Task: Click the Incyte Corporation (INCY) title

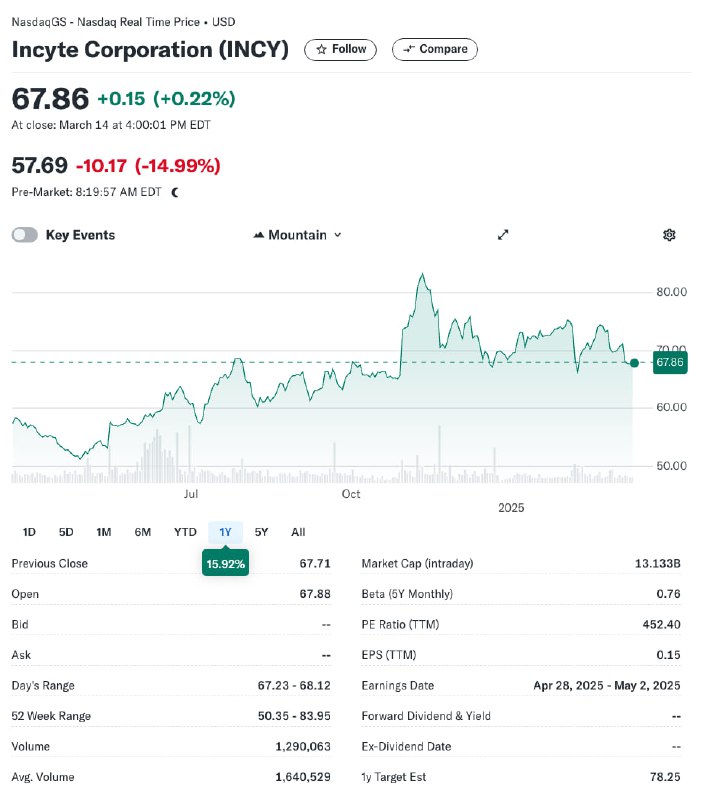Action: click(150, 49)
